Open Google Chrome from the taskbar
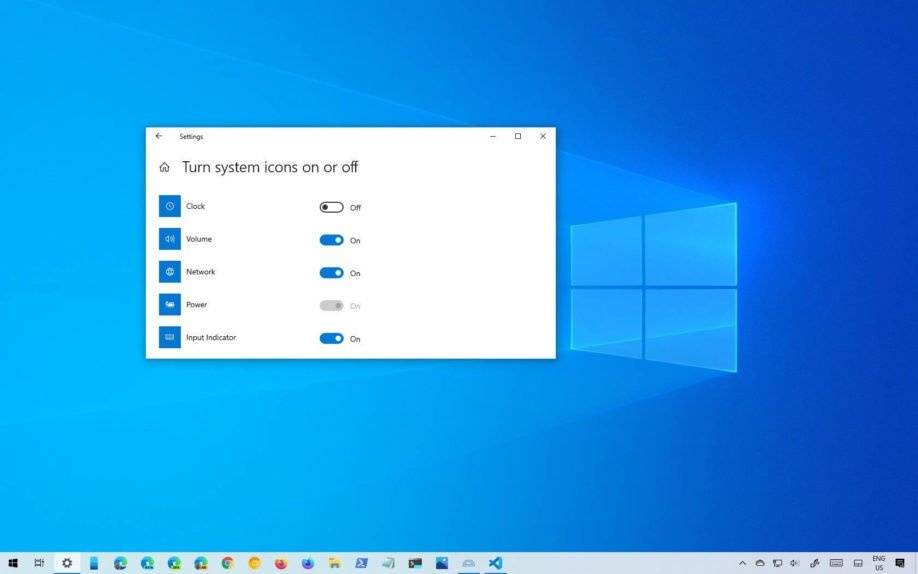 [228, 563]
